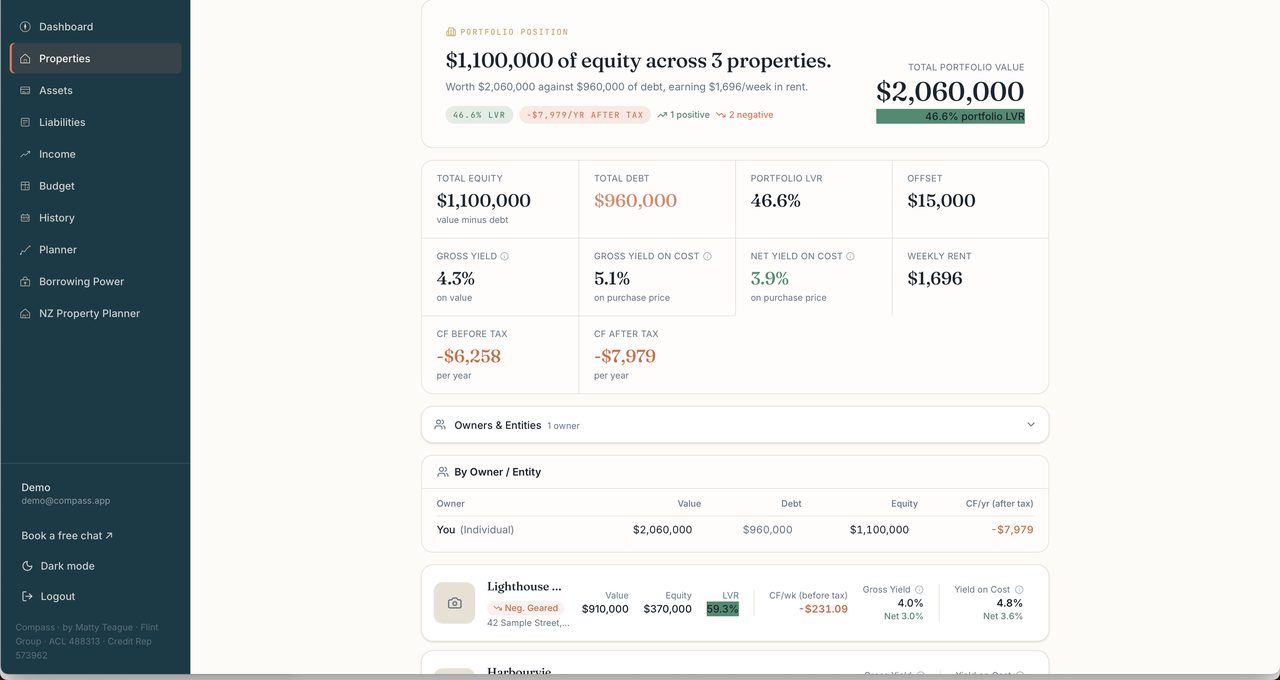Click the Borrowing Power sidebar icon
Image resolution: width=1280 pixels, height=680 pixels.
[25, 282]
